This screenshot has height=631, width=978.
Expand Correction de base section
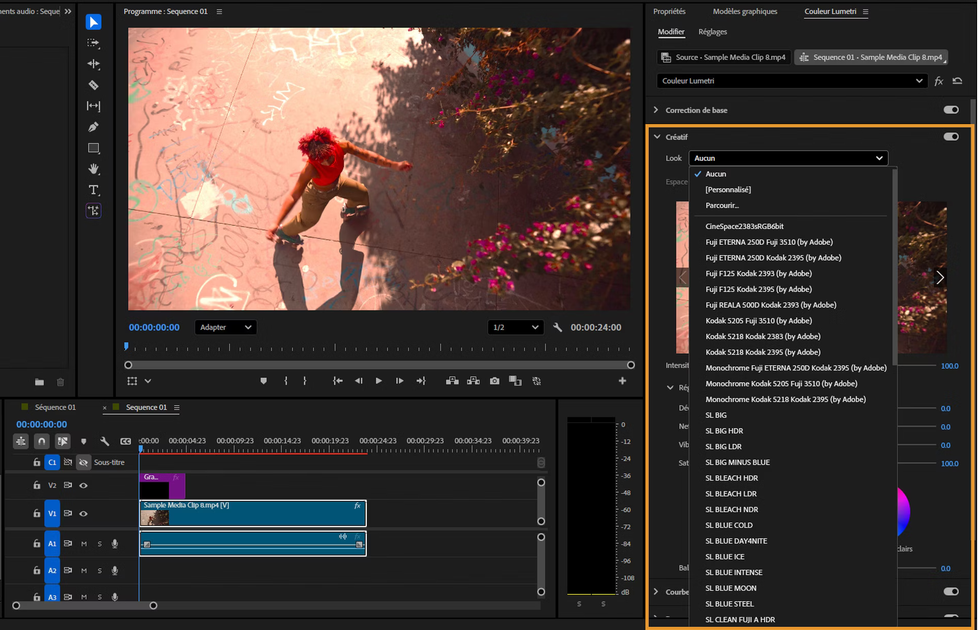click(656, 110)
